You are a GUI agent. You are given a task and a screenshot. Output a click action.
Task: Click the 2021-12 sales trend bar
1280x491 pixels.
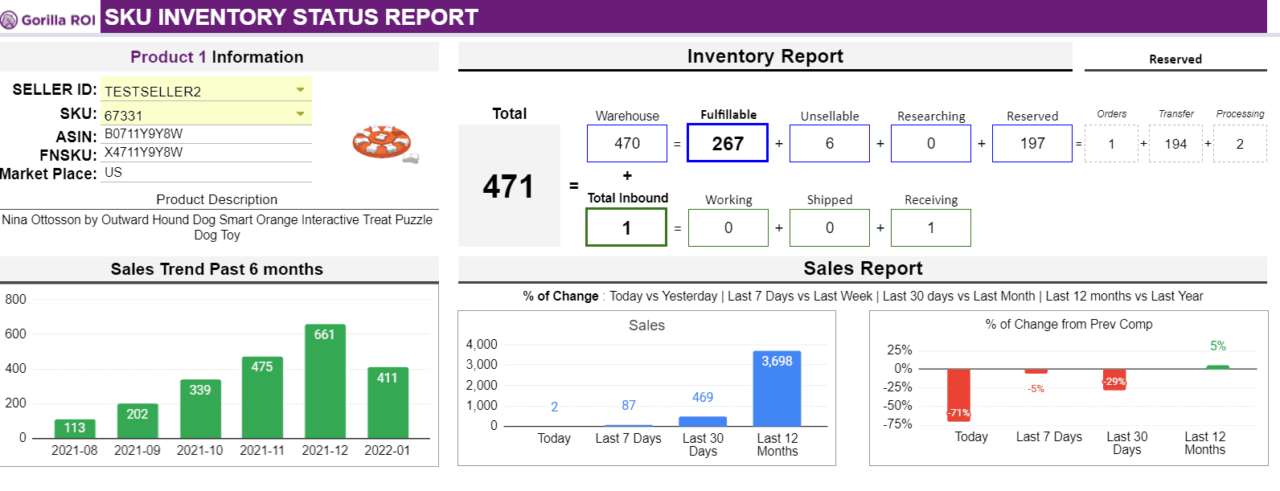[x=324, y=380]
